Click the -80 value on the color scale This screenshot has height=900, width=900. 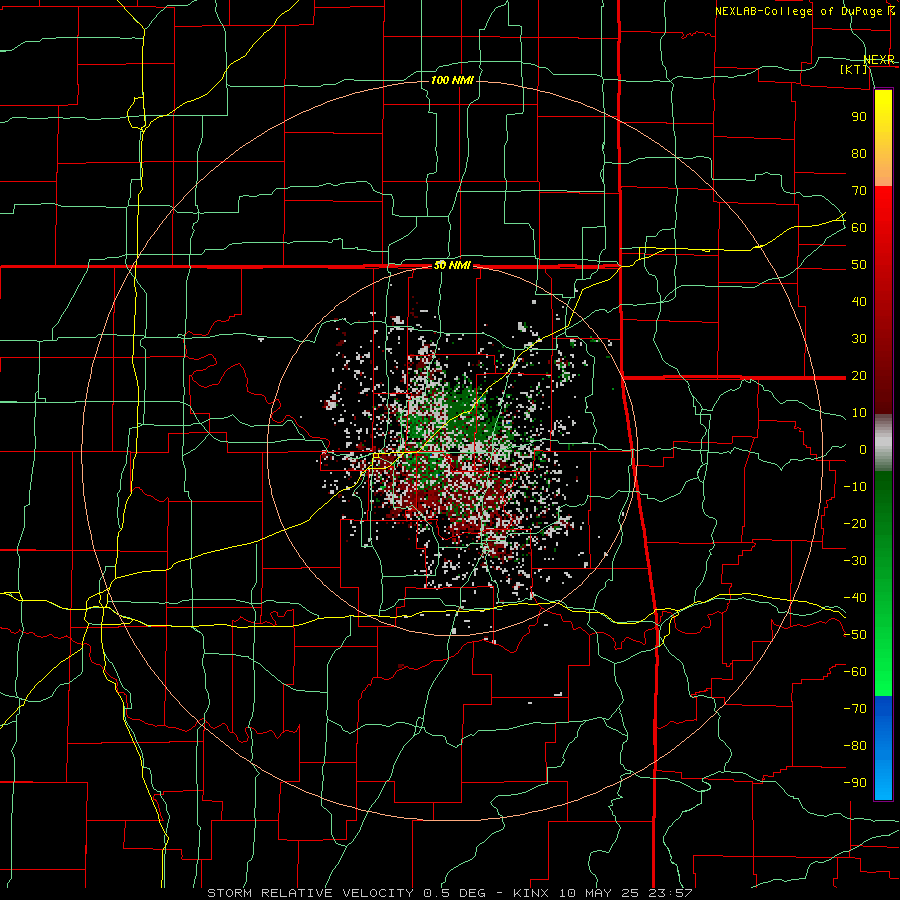[855, 746]
